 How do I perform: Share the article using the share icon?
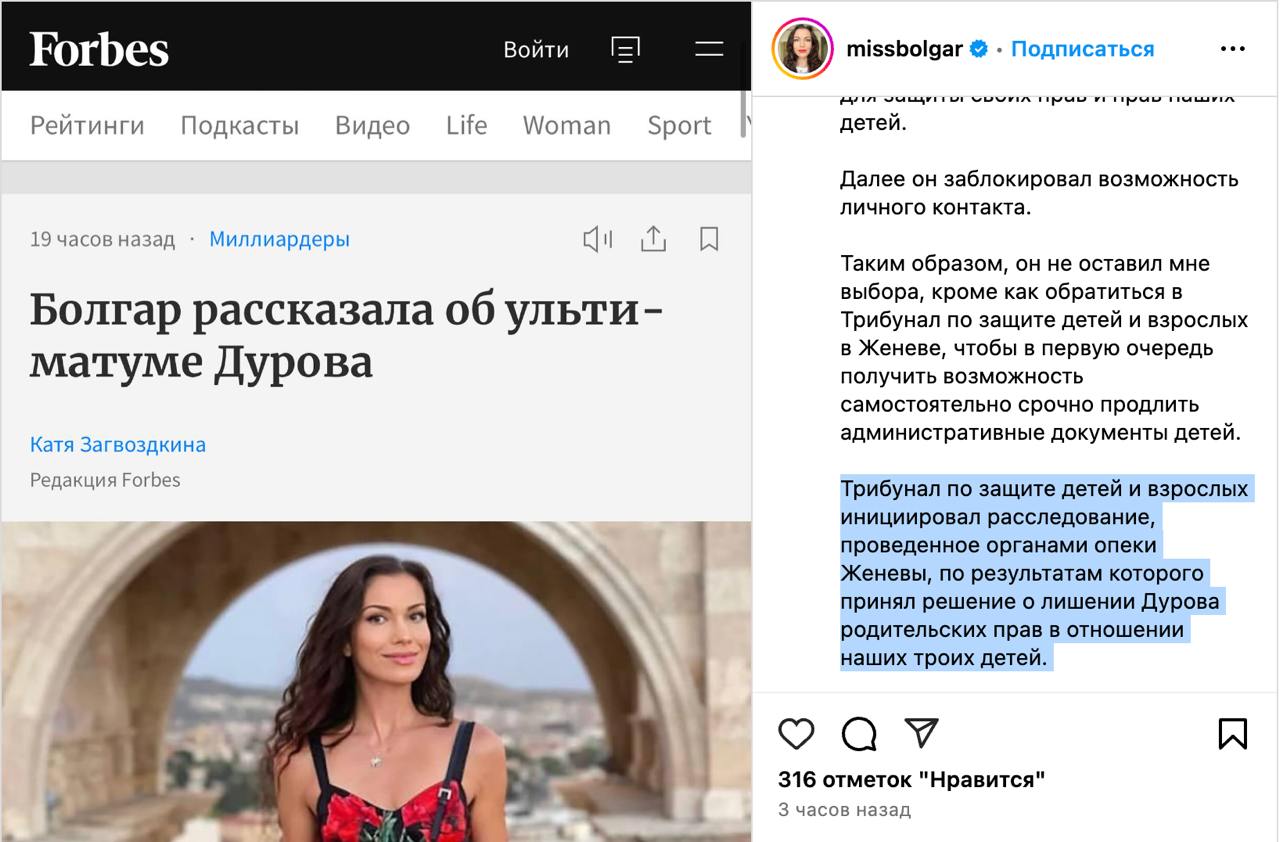[653, 239]
